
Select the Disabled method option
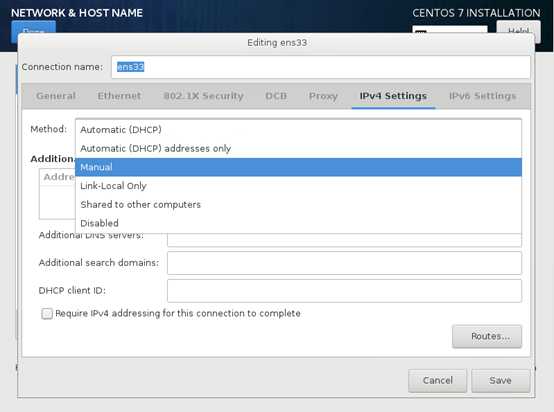[x=298, y=223]
